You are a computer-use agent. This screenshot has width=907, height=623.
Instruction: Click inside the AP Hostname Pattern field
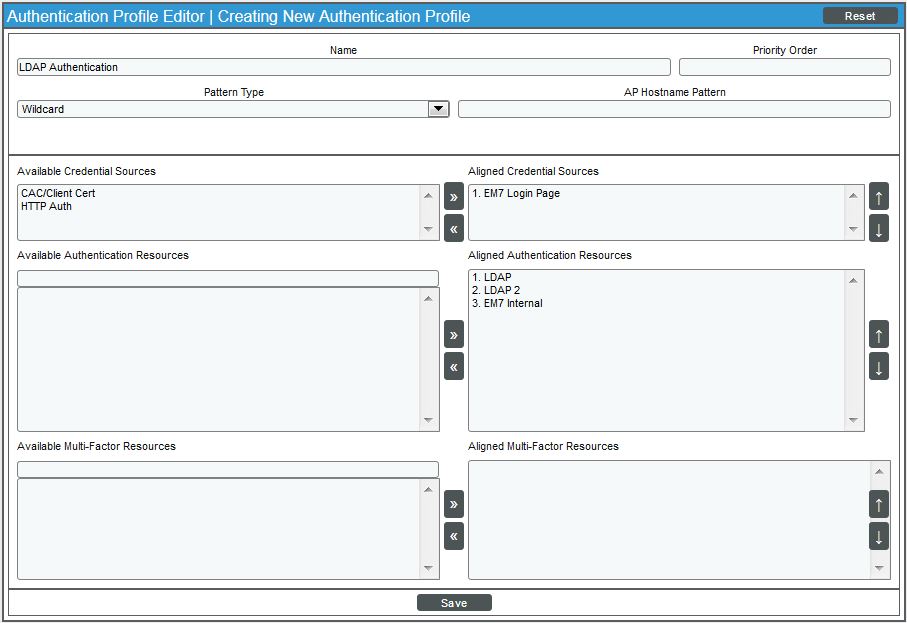673,108
